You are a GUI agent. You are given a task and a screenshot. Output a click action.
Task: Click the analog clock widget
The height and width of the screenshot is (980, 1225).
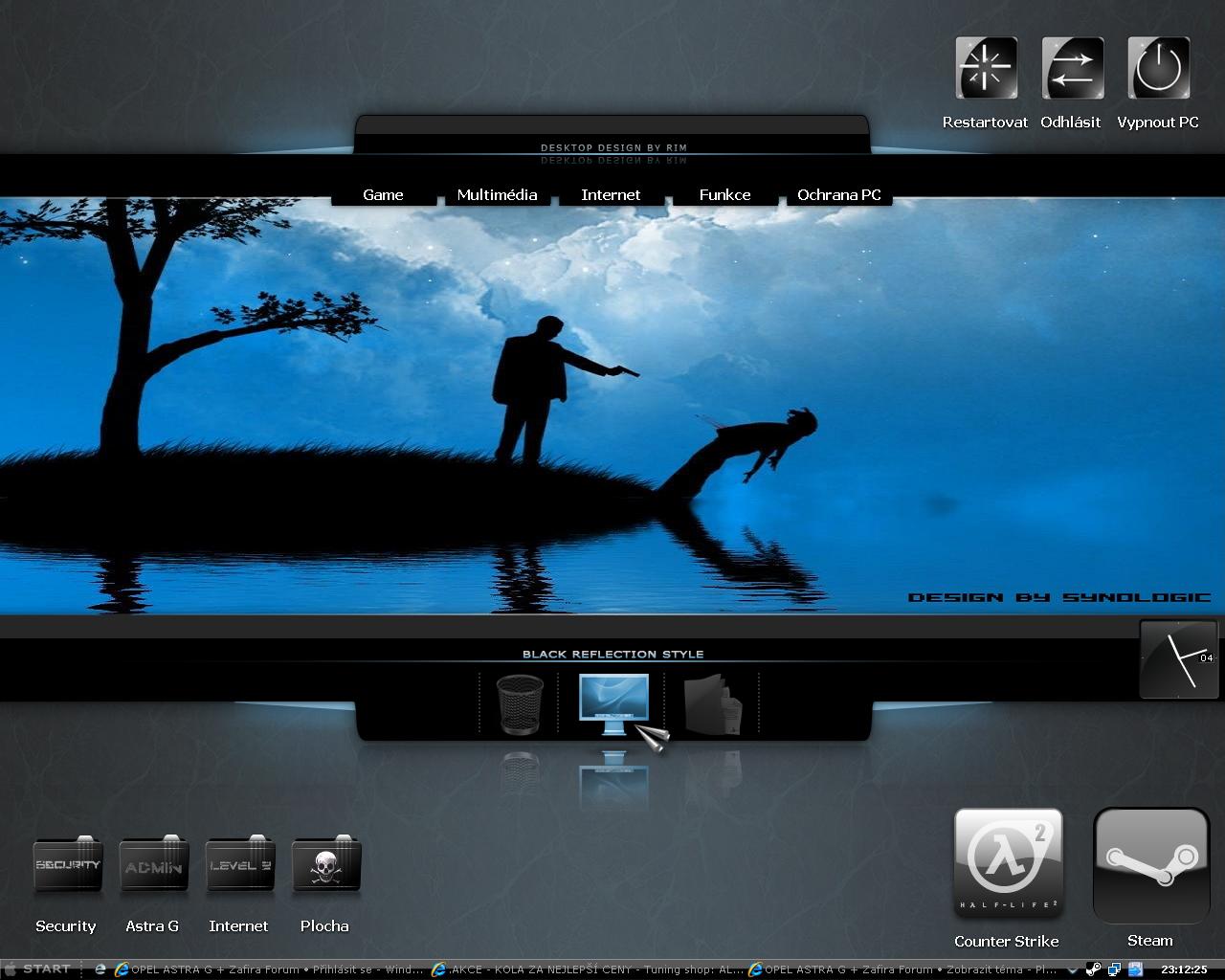click(x=1178, y=659)
